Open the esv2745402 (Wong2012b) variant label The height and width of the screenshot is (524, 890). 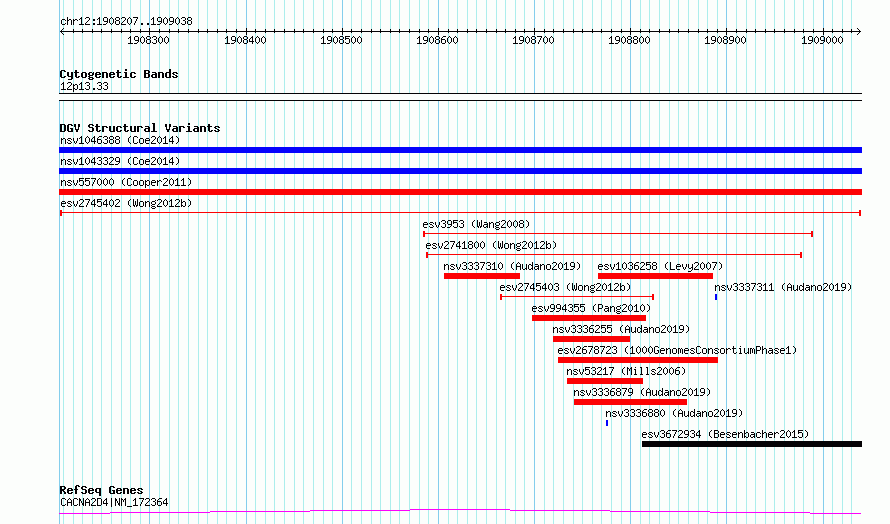[x=126, y=203]
